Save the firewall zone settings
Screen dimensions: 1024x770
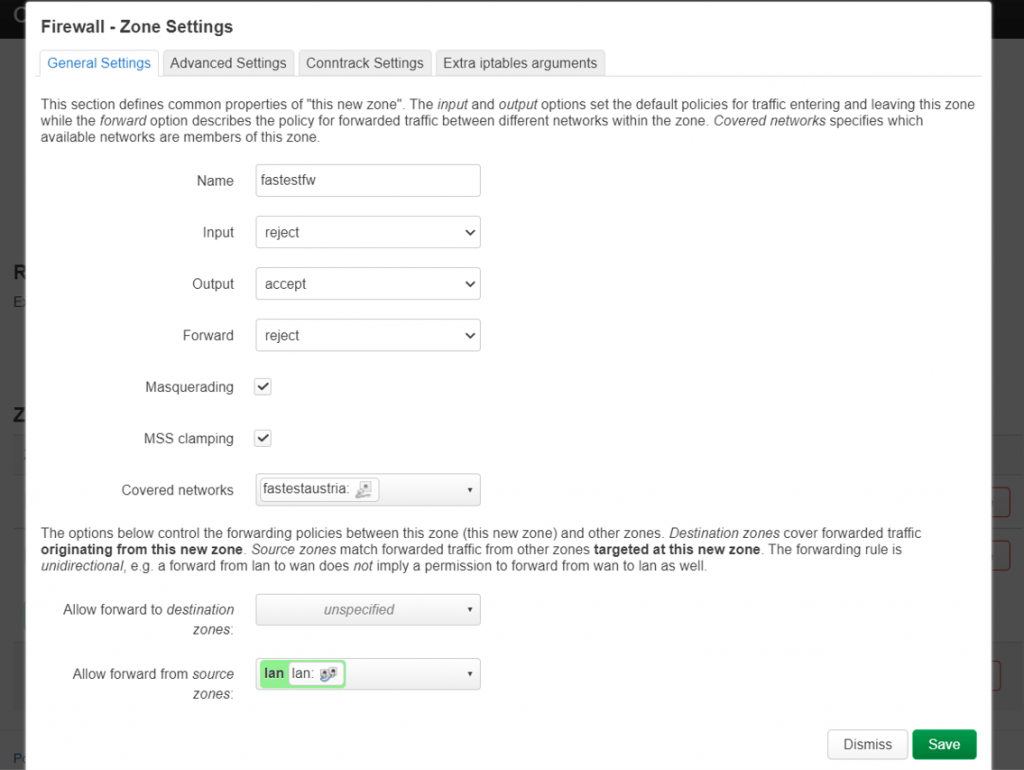tap(944, 744)
